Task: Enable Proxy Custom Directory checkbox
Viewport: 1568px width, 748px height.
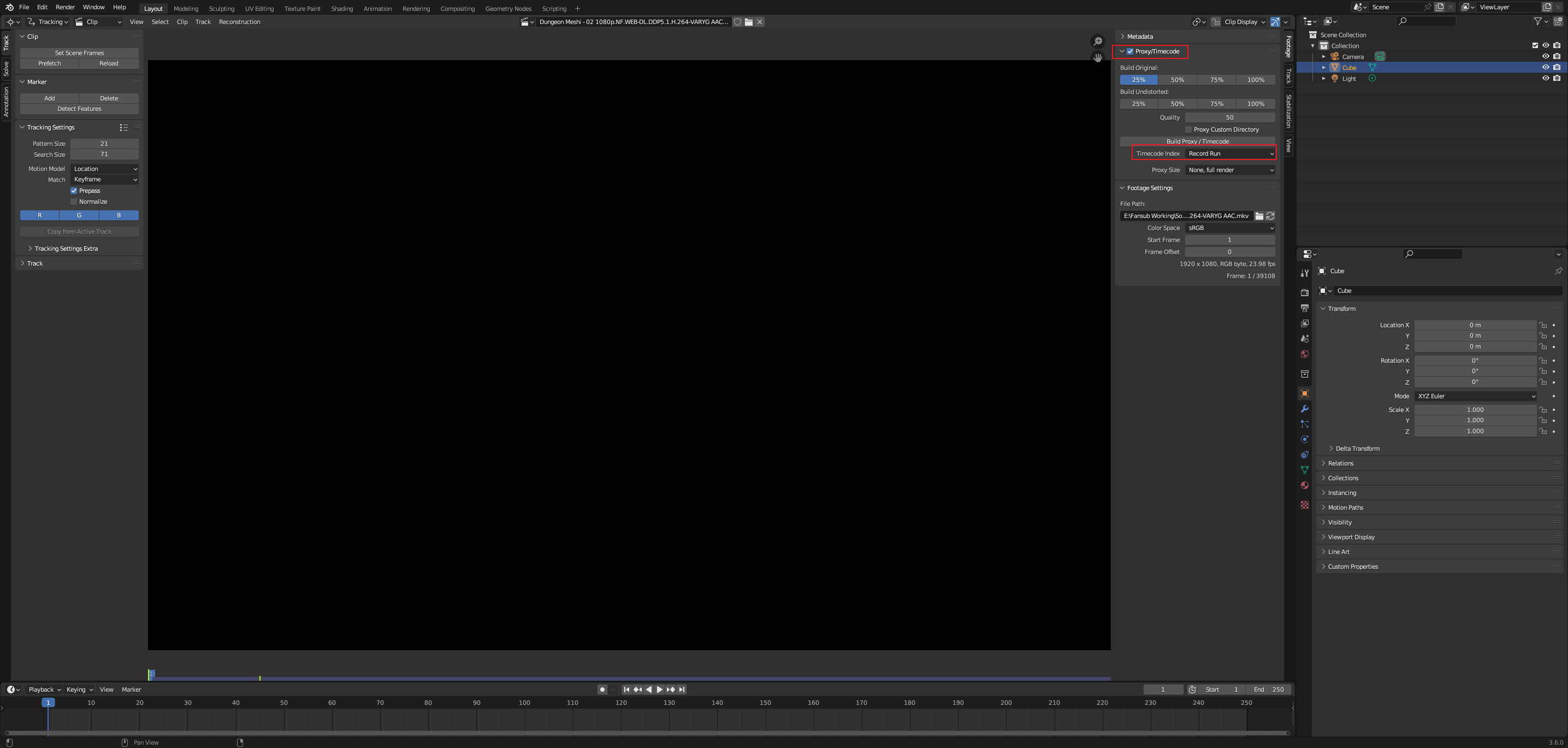Action: point(1188,129)
